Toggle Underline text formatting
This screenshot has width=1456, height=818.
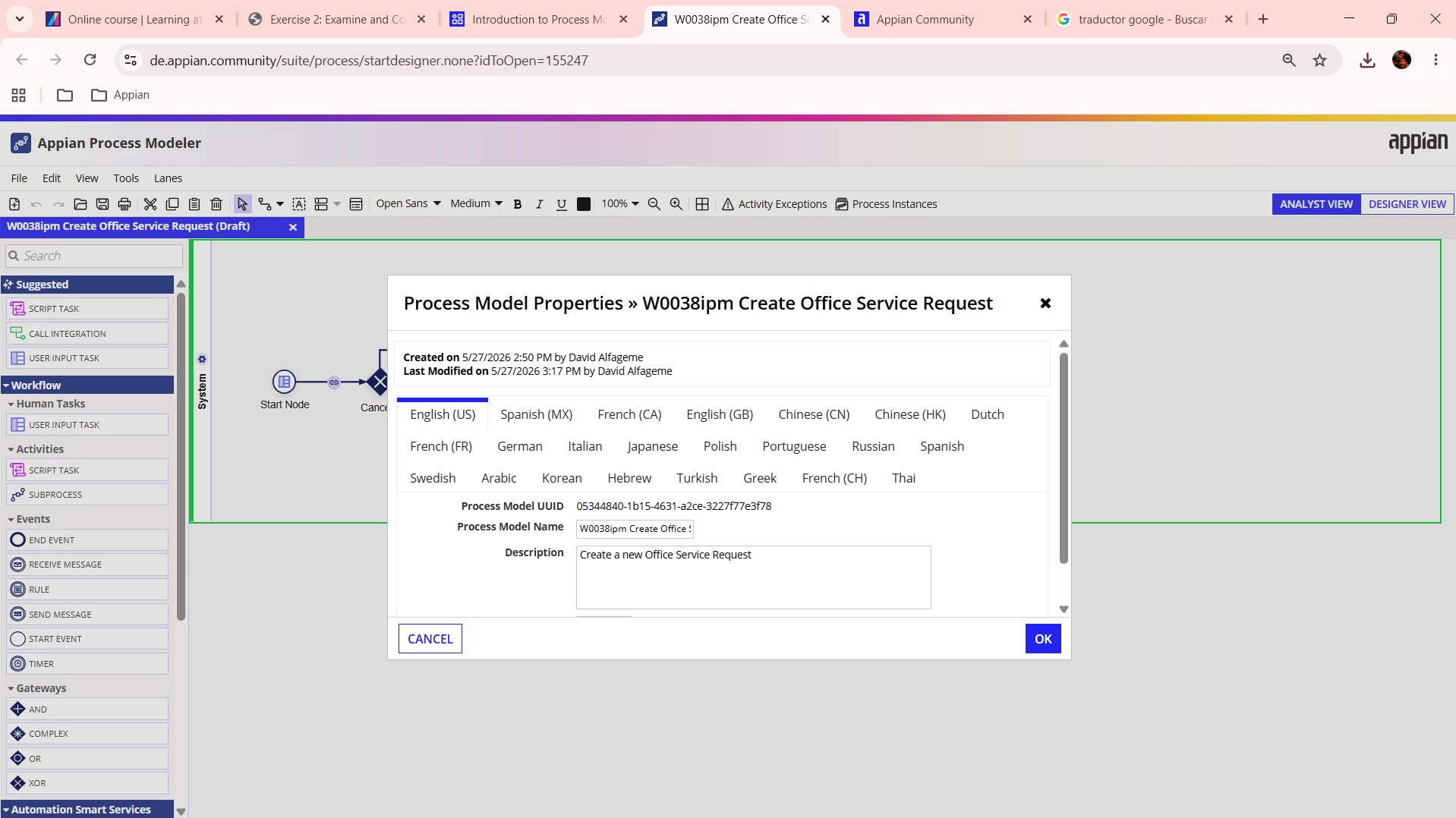pyautogui.click(x=562, y=204)
